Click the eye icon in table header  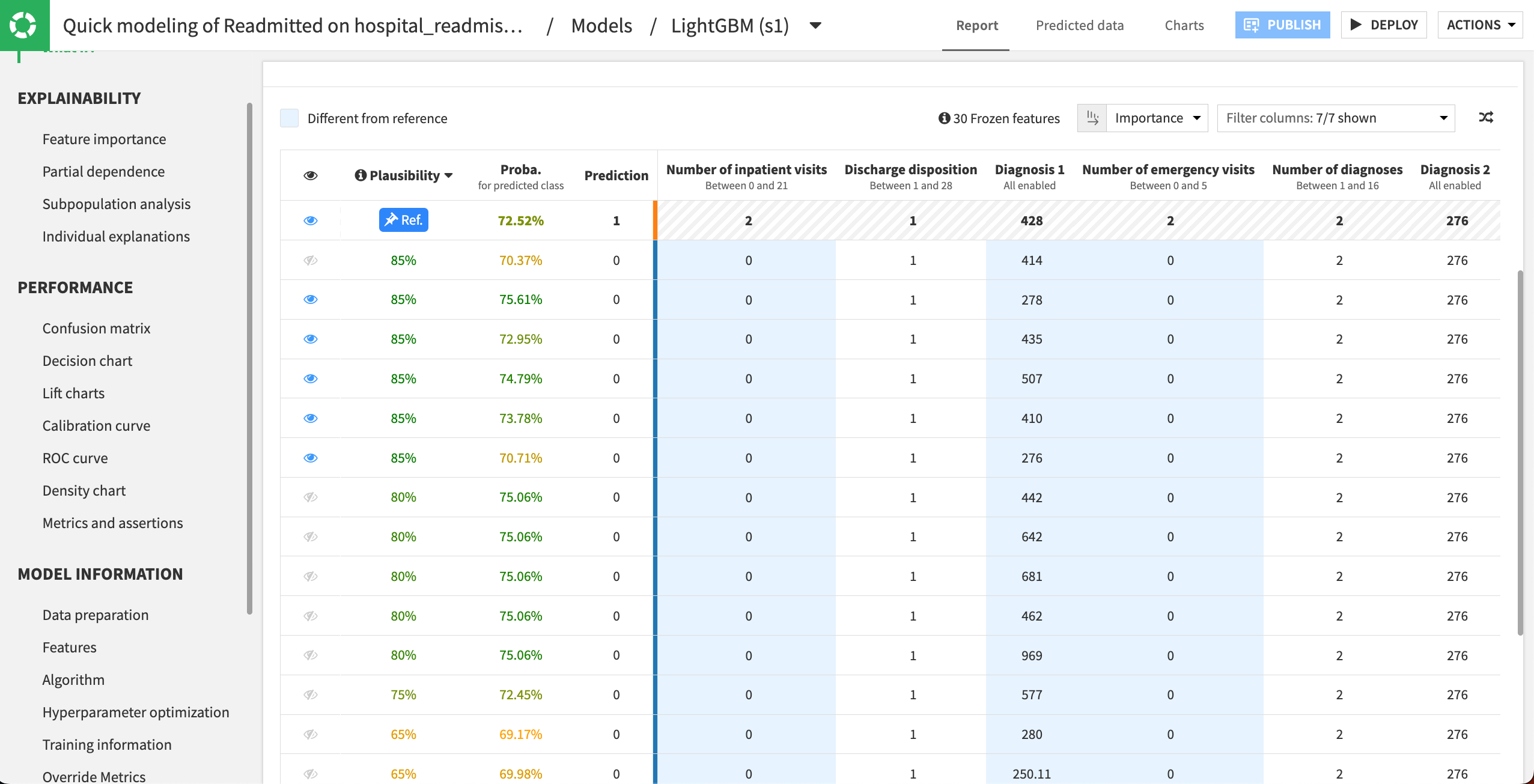coord(310,175)
